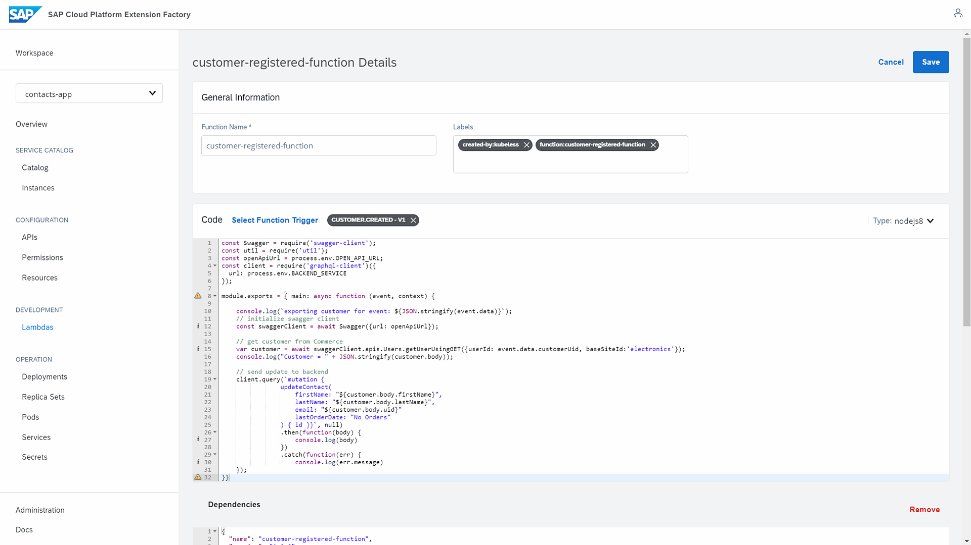Click Select Function Trigger link
Screen dimensions: 971x545
274,220
